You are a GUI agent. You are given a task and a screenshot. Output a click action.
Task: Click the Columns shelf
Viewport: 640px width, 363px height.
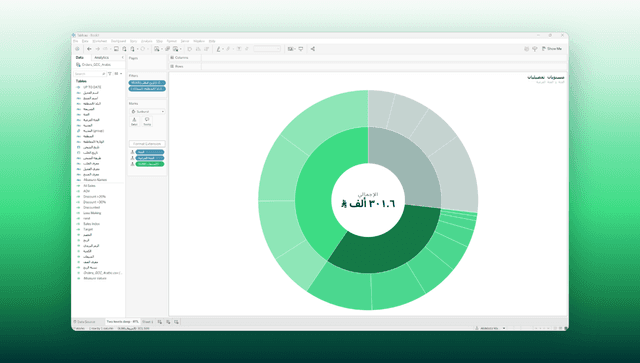tap(367, 58)
